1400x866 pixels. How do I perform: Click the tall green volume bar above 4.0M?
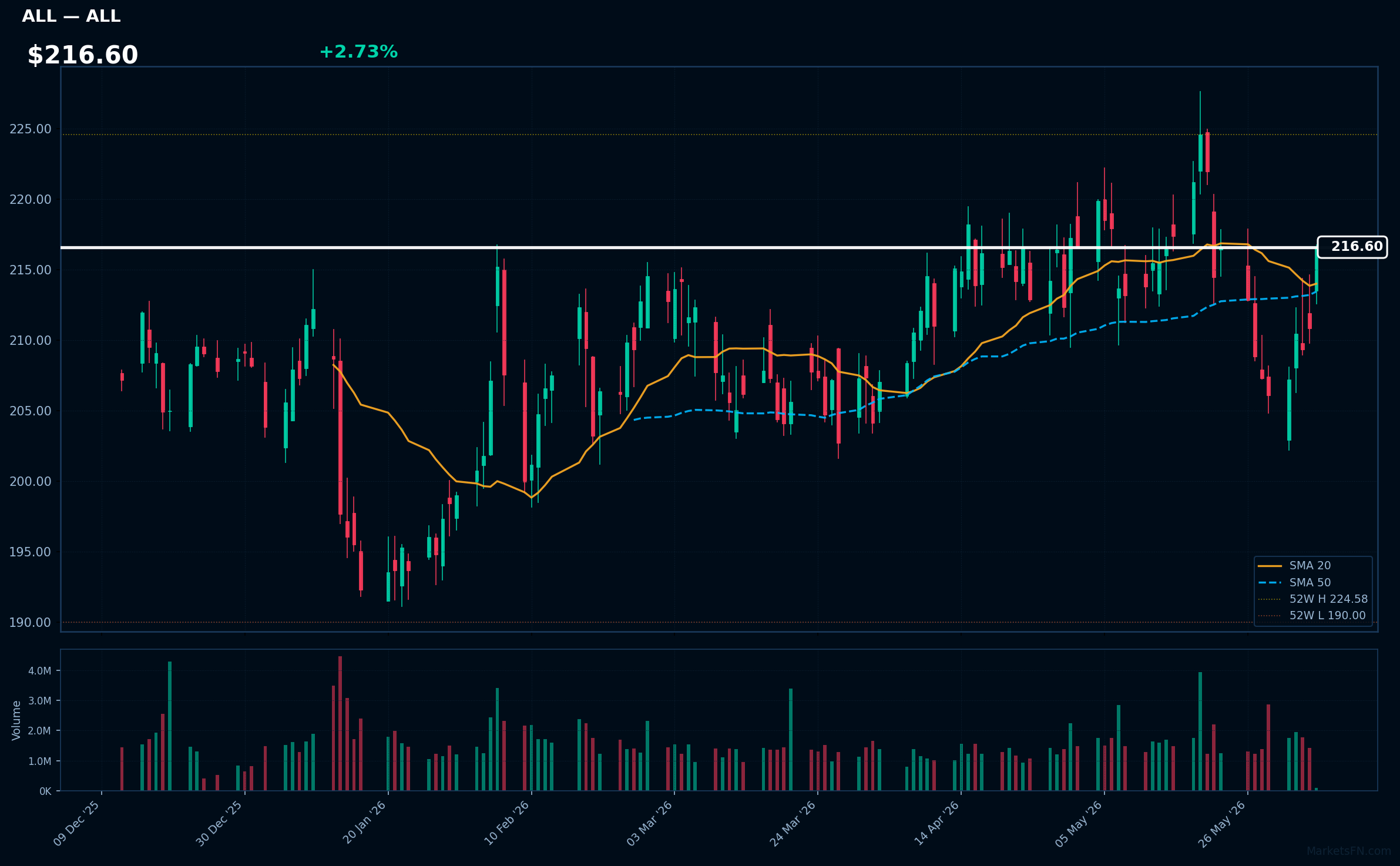(x=170, y=726)
